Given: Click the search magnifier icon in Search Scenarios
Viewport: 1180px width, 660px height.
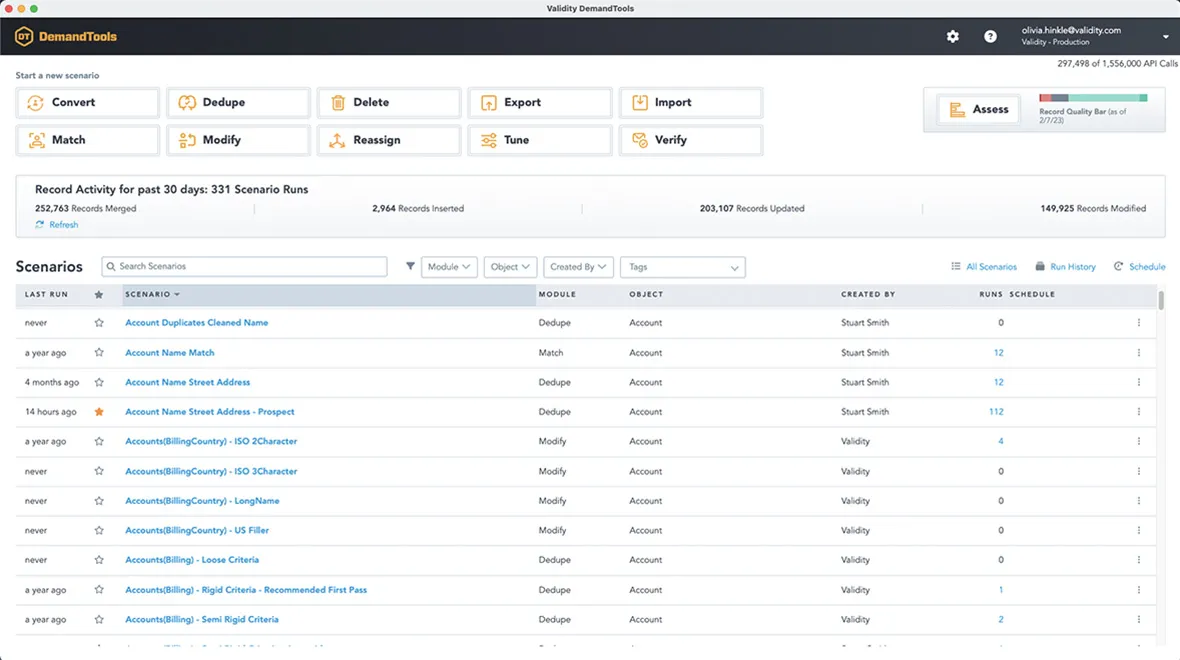Looking at the screenshot, I should tap(111, 266).
